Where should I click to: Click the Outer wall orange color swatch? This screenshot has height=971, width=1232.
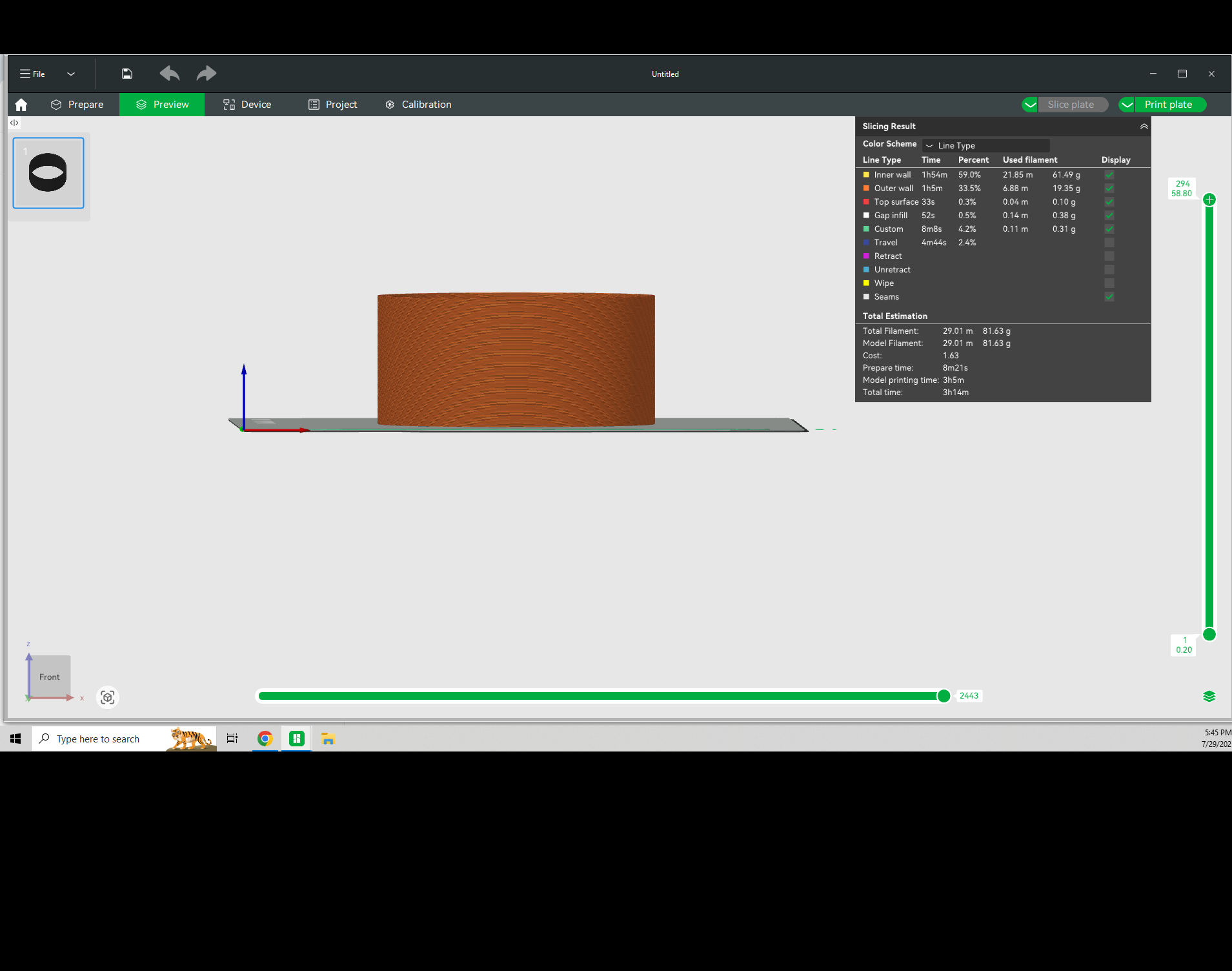click(866, 189)
